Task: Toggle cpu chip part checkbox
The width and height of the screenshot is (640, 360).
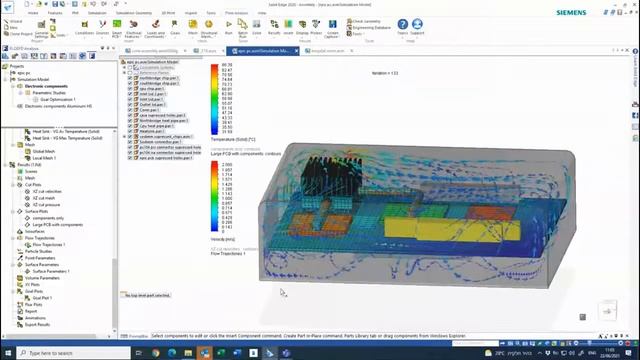Action: pos(130,89)
